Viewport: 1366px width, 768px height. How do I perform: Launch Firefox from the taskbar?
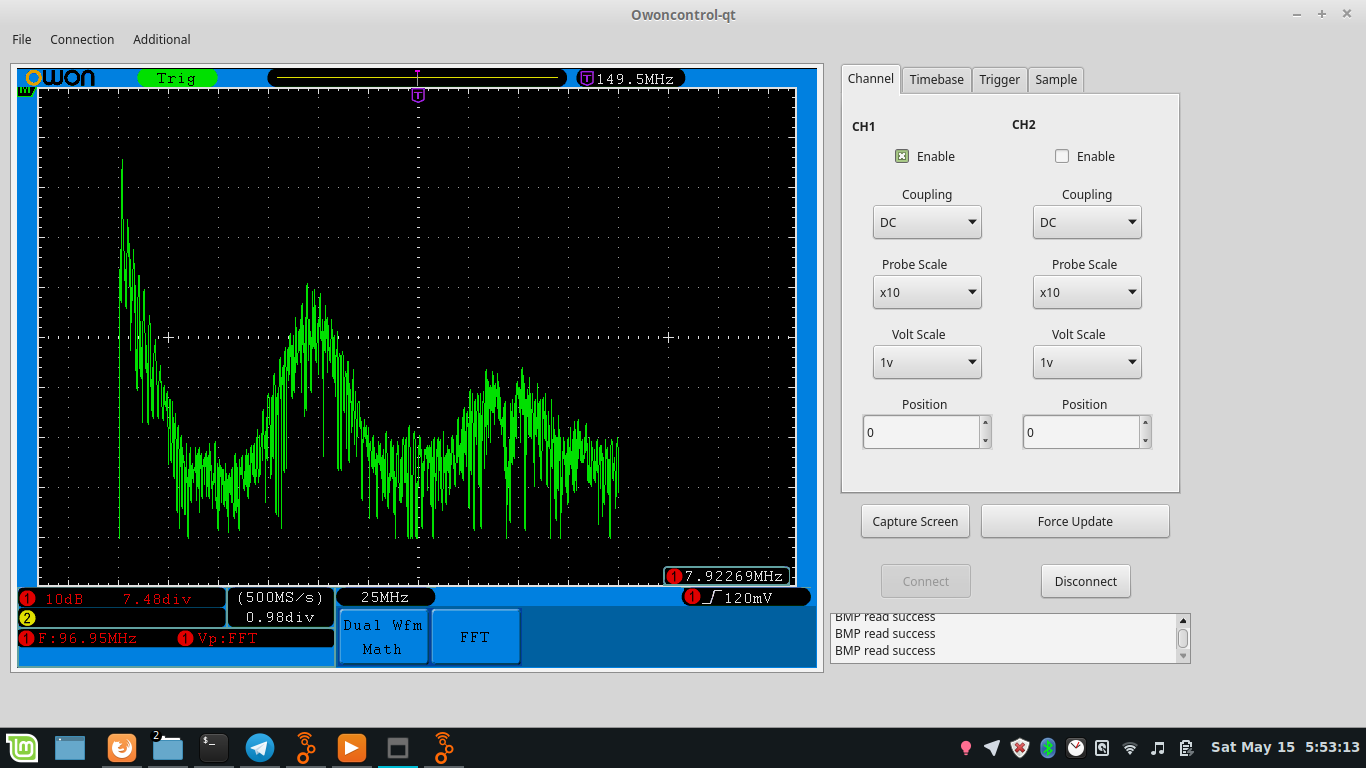click(x=121, y=747)
